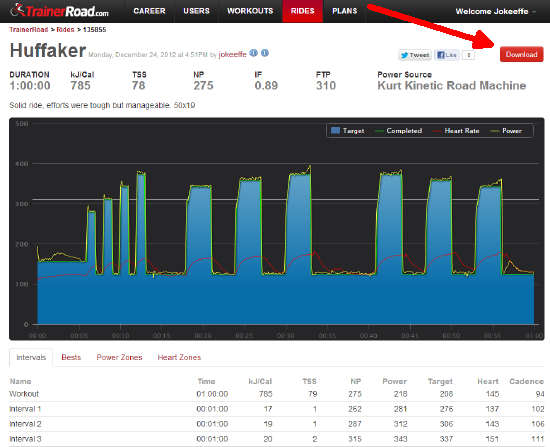Open the CAREER menu
Screen dimensions: 550x447
[x=149, y=11]
